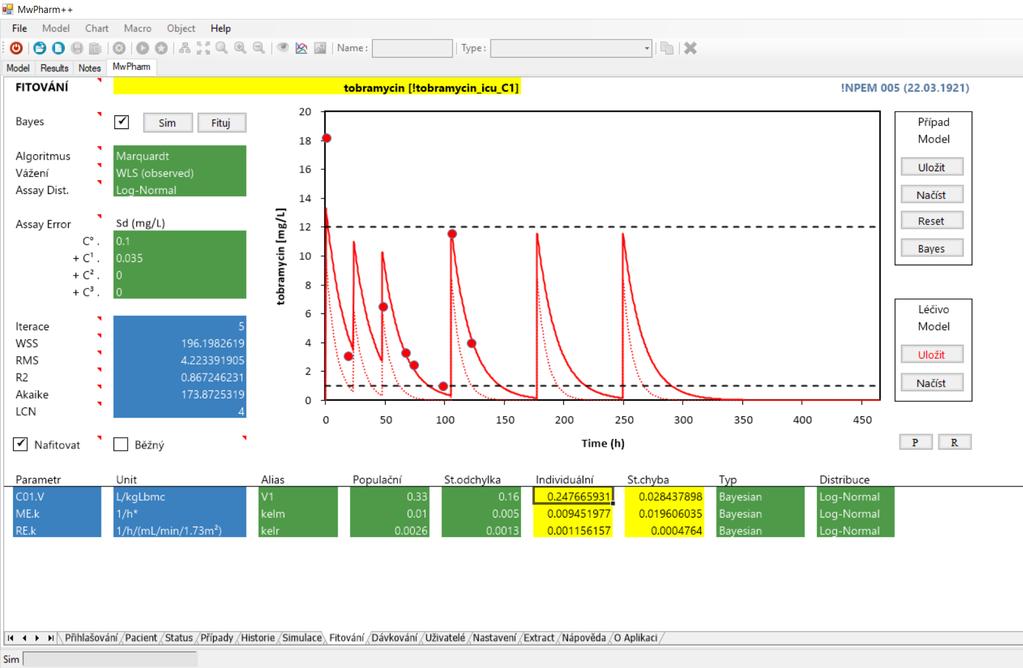This screenshot has width=1023, height=668.
Task: Click the copy icon after Type box
Action: [x=667, y=48]
